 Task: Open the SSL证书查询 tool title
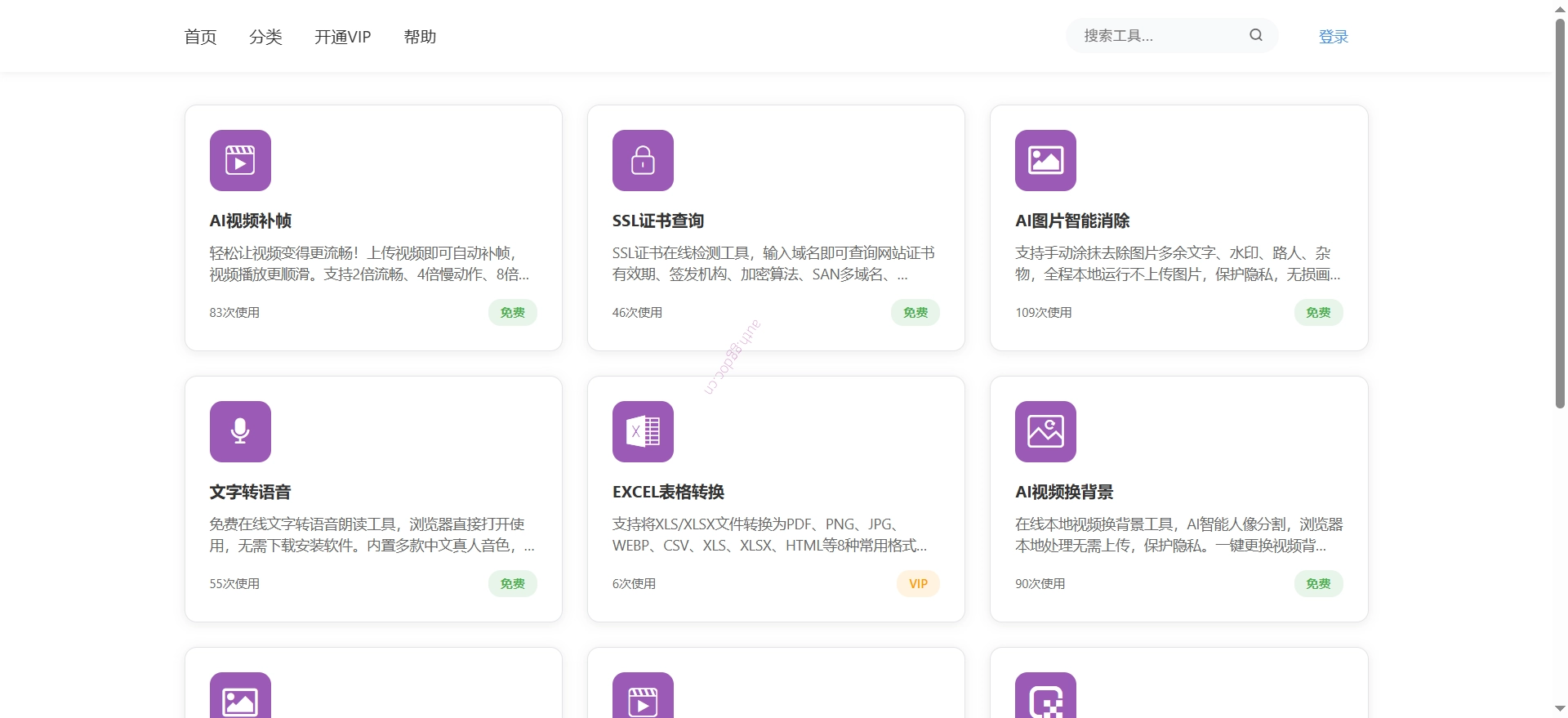click(x=658, y=221)
